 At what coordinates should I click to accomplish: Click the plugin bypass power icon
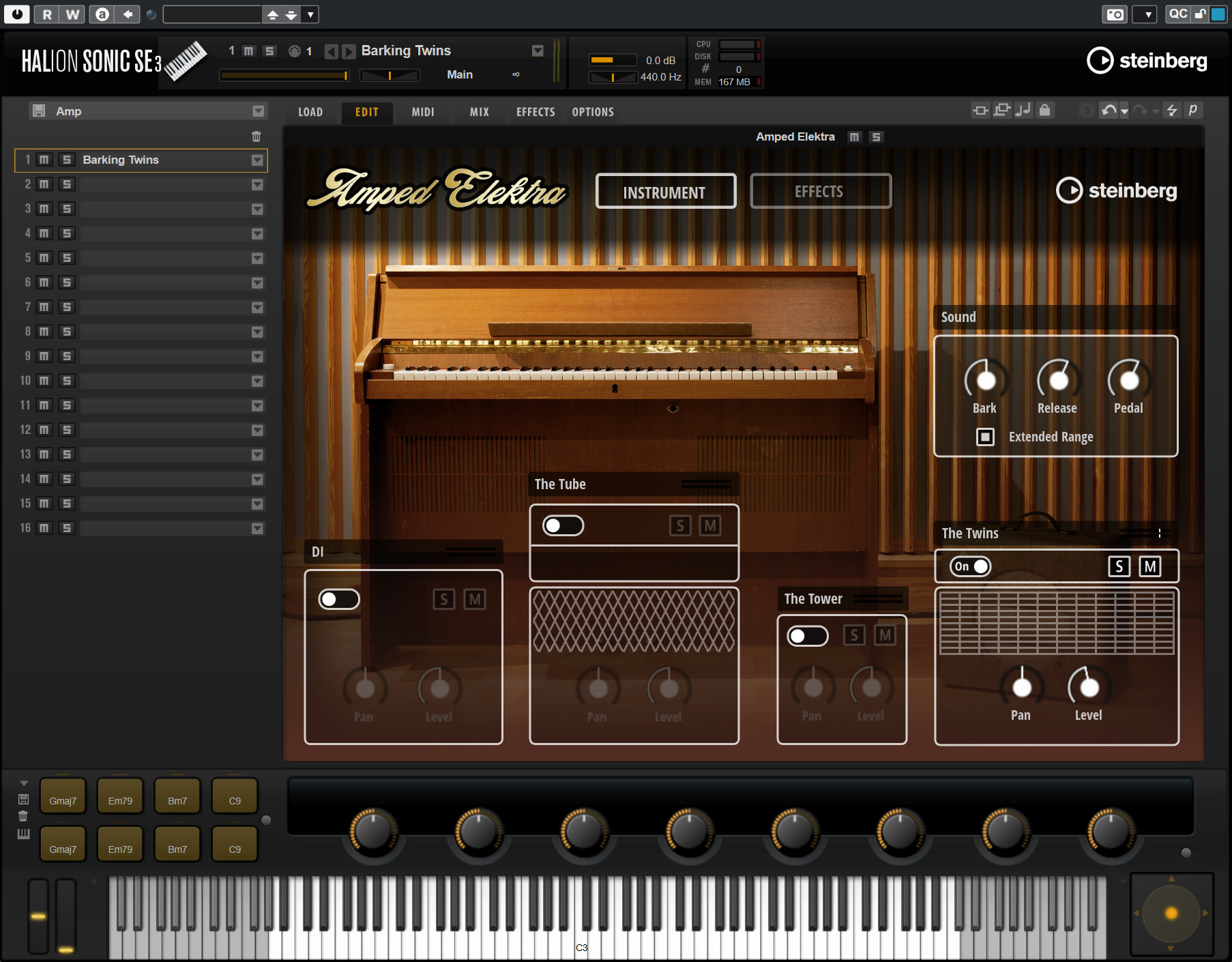pos(16,14)
